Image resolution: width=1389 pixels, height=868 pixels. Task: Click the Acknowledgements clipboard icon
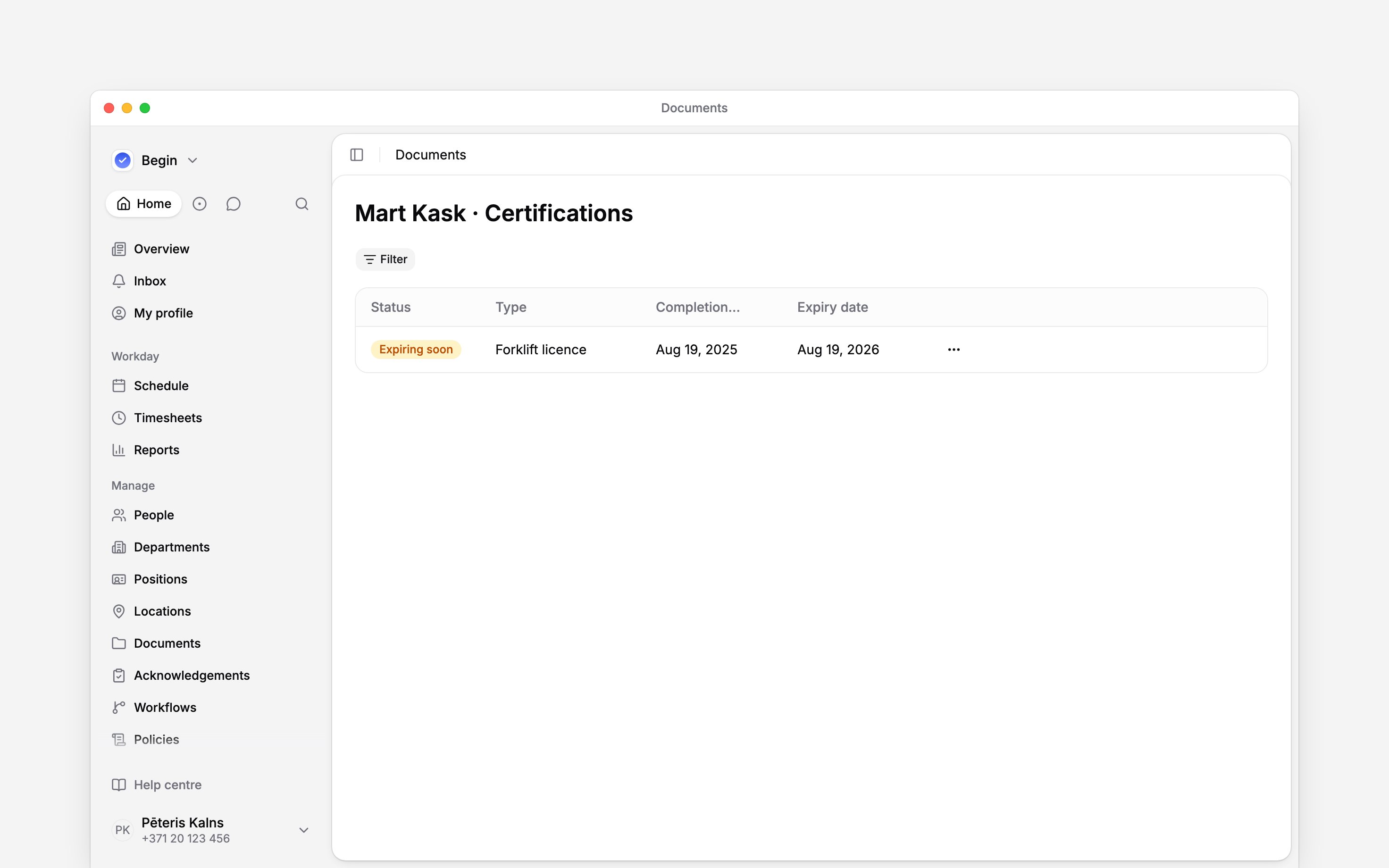pos(119,676)
